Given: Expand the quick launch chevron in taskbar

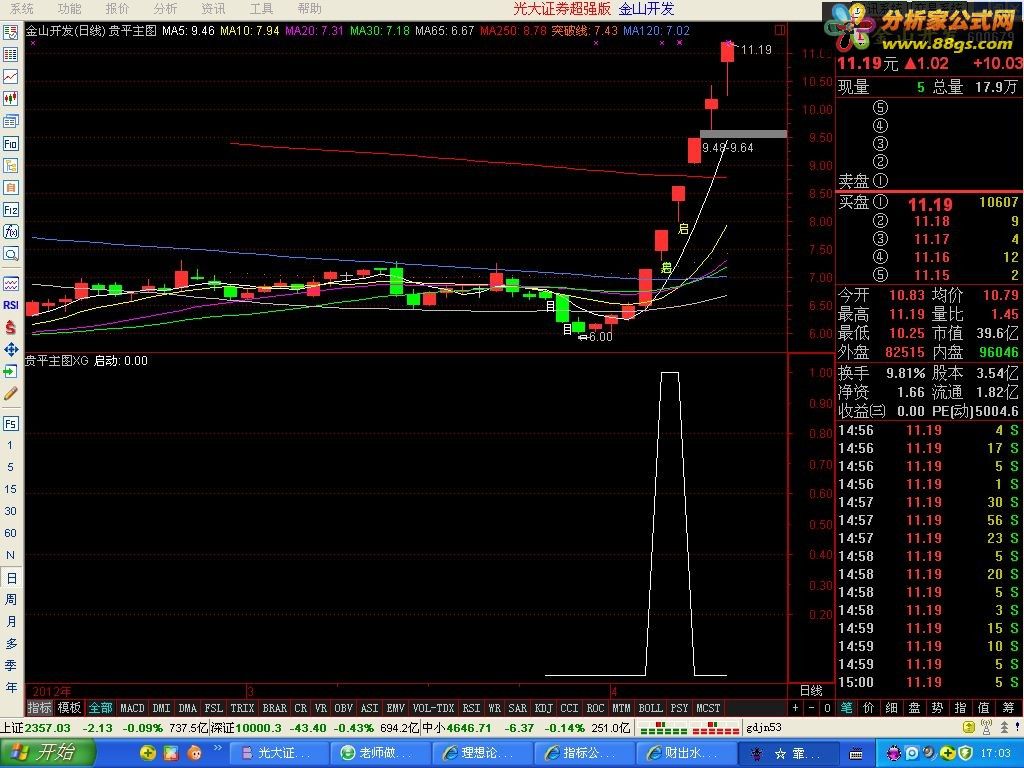Looking at the screenshot, I should point(218,748).
